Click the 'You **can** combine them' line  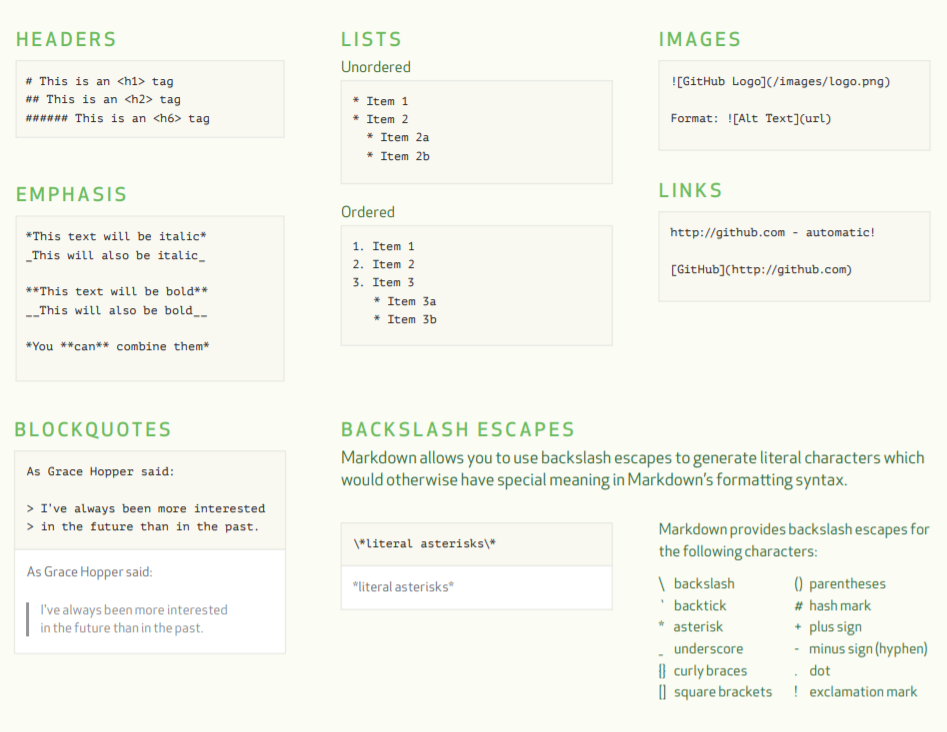[118, 347]
